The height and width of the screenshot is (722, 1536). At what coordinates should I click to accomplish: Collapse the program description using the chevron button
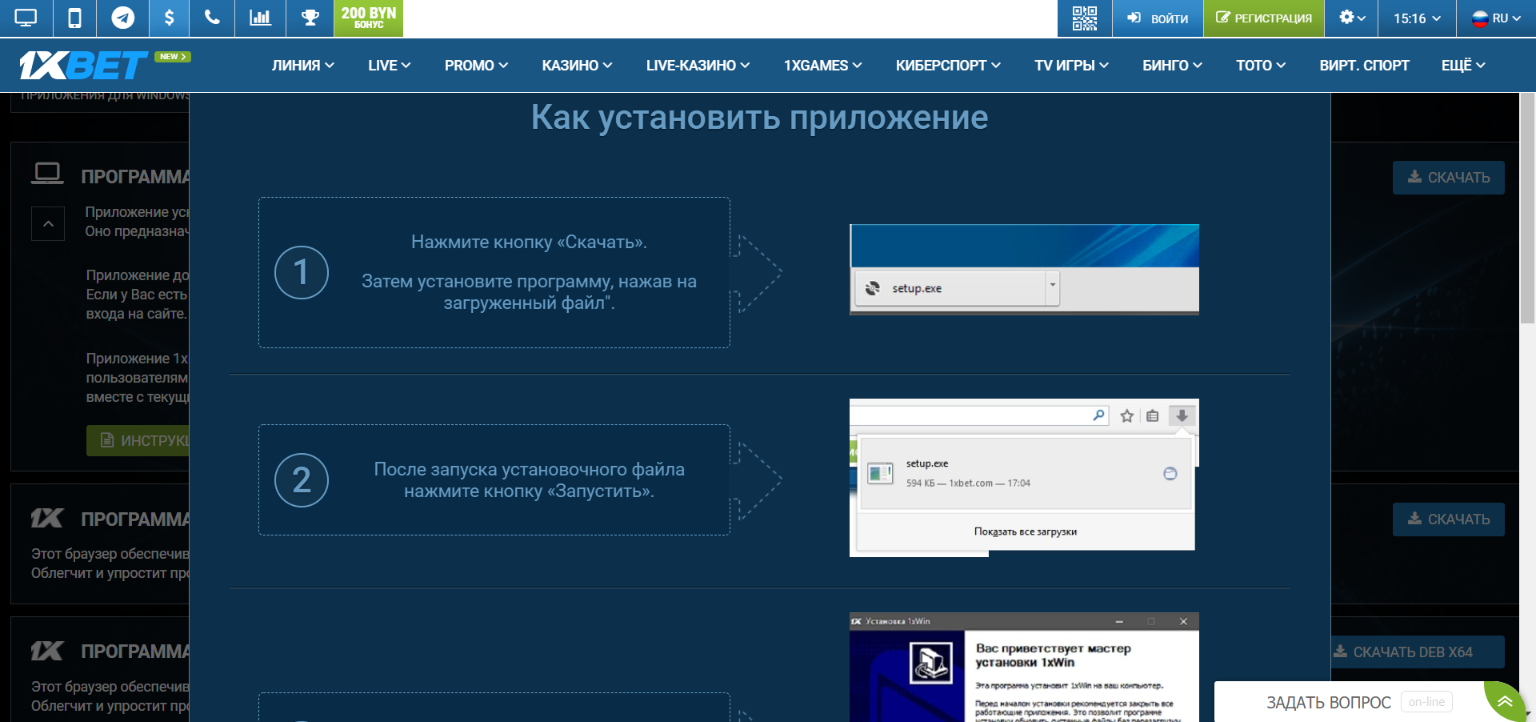[x=48, y=223]
